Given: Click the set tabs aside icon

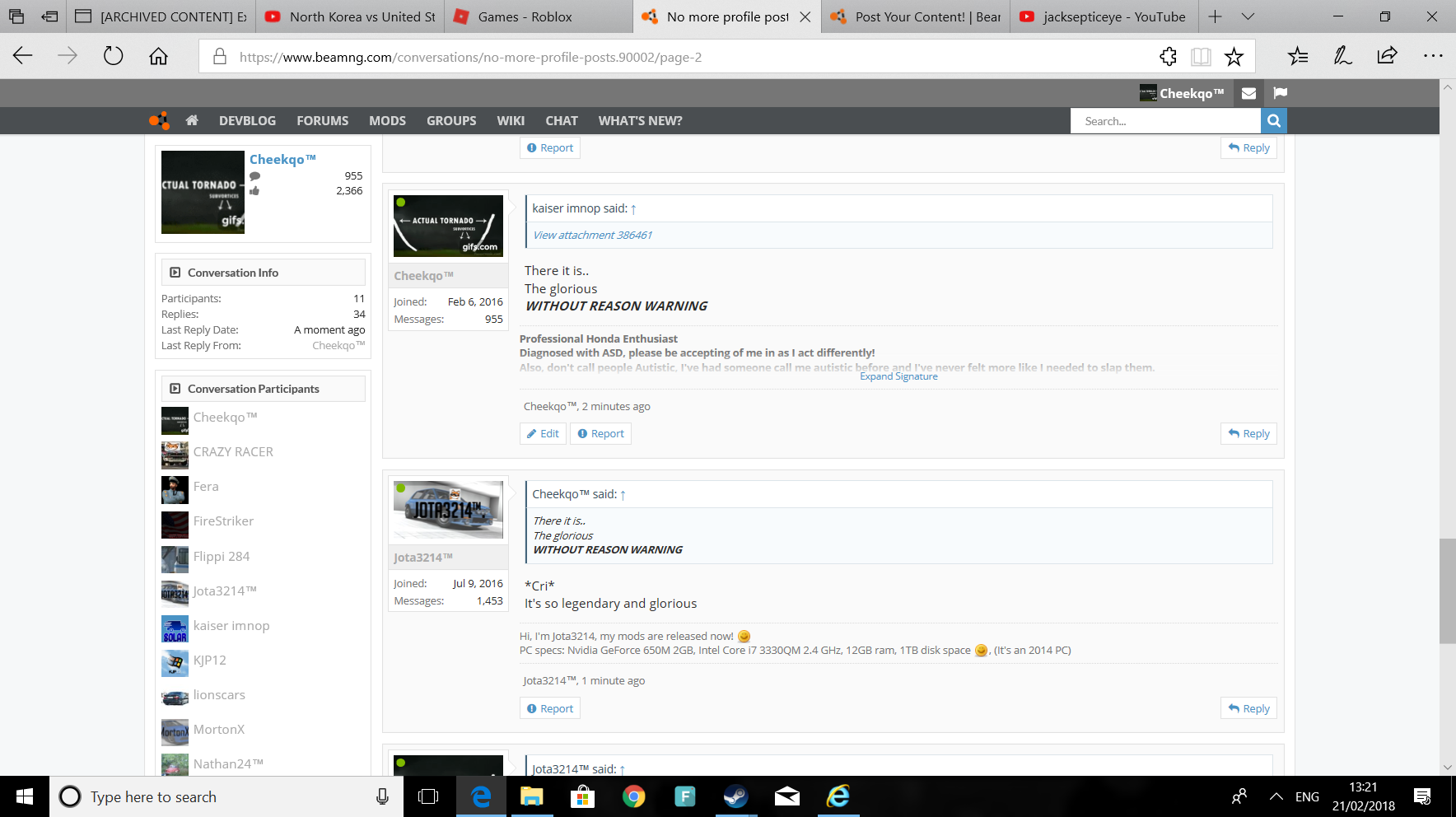Looking at the screenshot, I should 49,16.
